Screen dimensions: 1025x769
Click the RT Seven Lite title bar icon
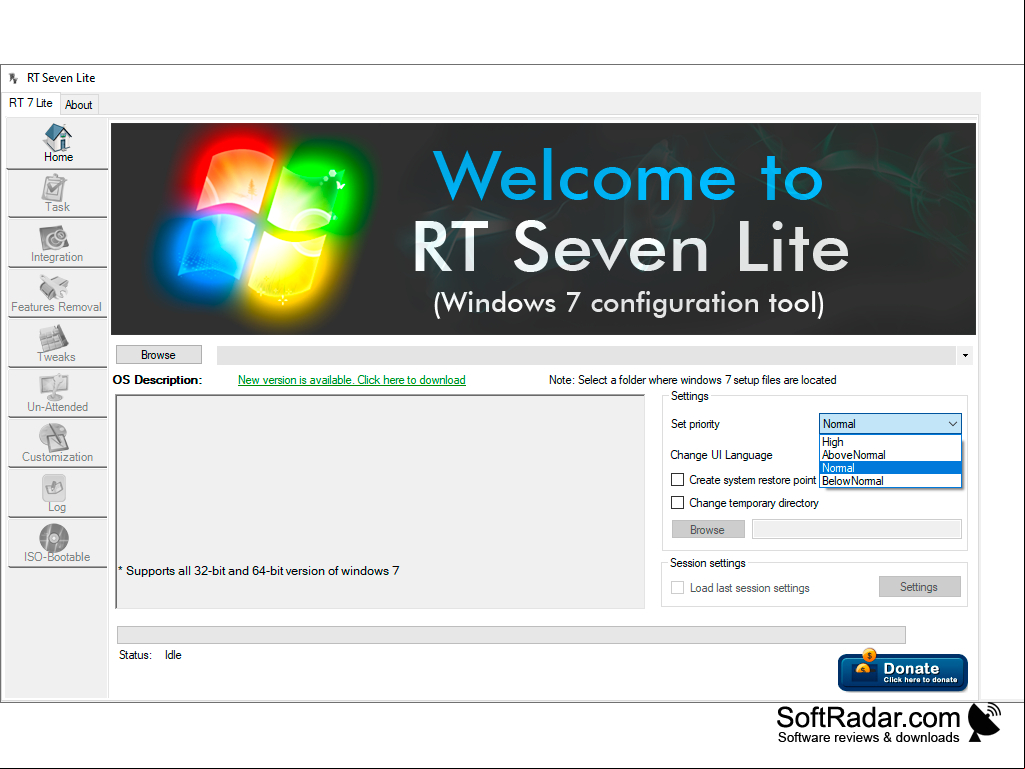tap(14, 78)
